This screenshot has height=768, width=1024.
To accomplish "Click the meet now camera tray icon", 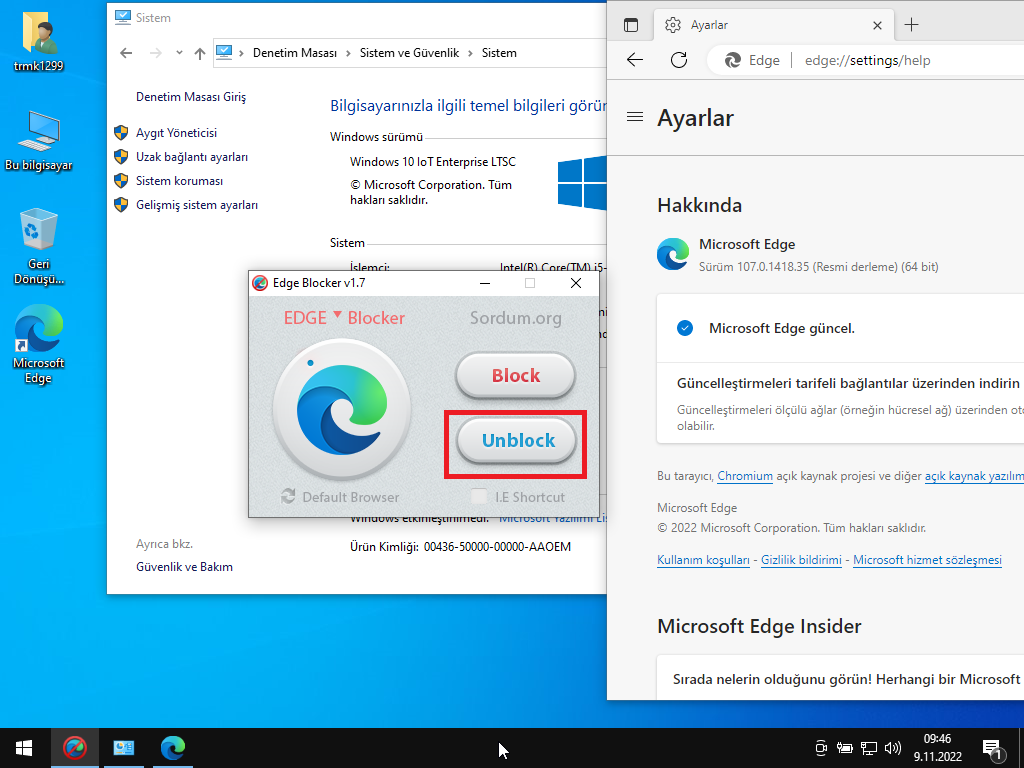I will click(821, 748).
